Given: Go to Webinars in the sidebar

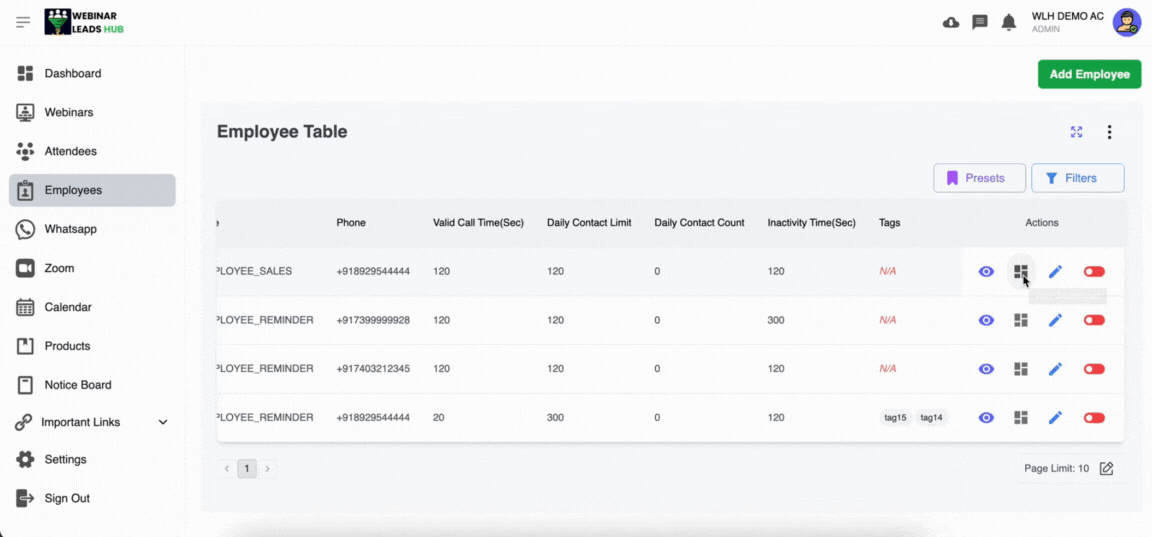Looking at the screenshot, I should (x=68, y=112).
